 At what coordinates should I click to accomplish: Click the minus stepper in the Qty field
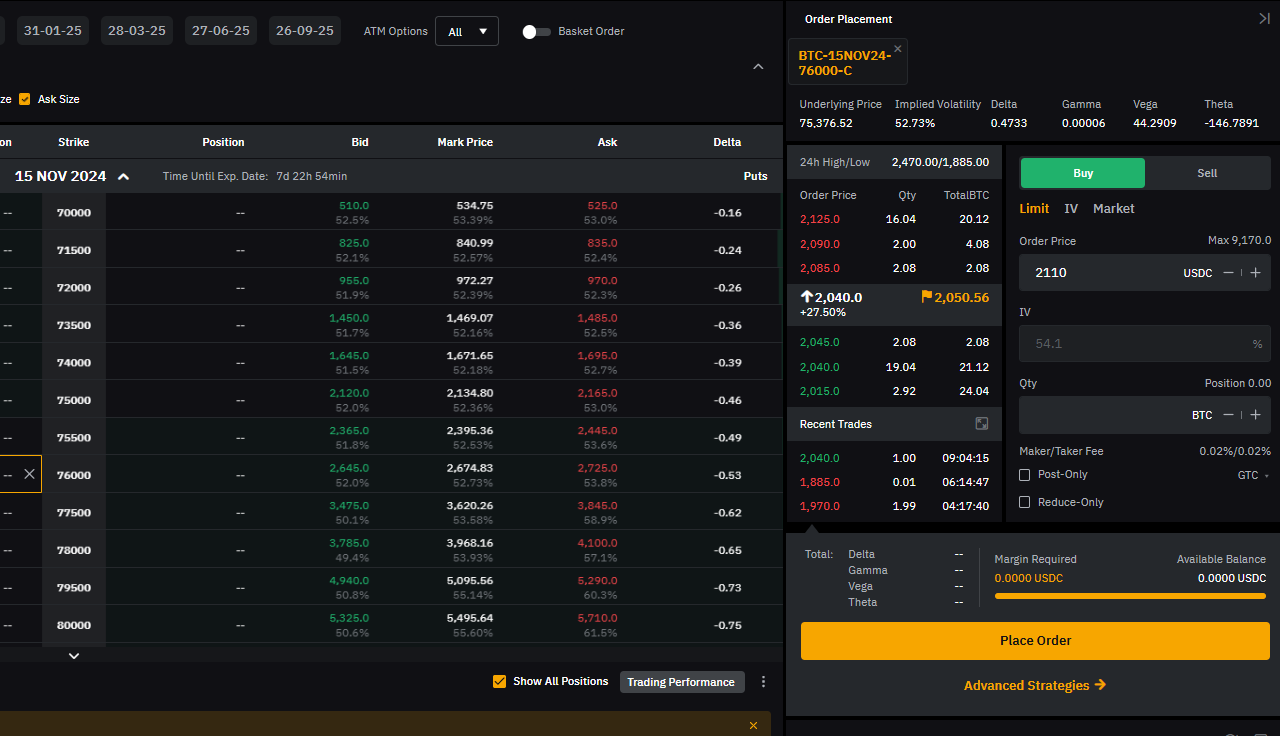tap(1228, 414)
